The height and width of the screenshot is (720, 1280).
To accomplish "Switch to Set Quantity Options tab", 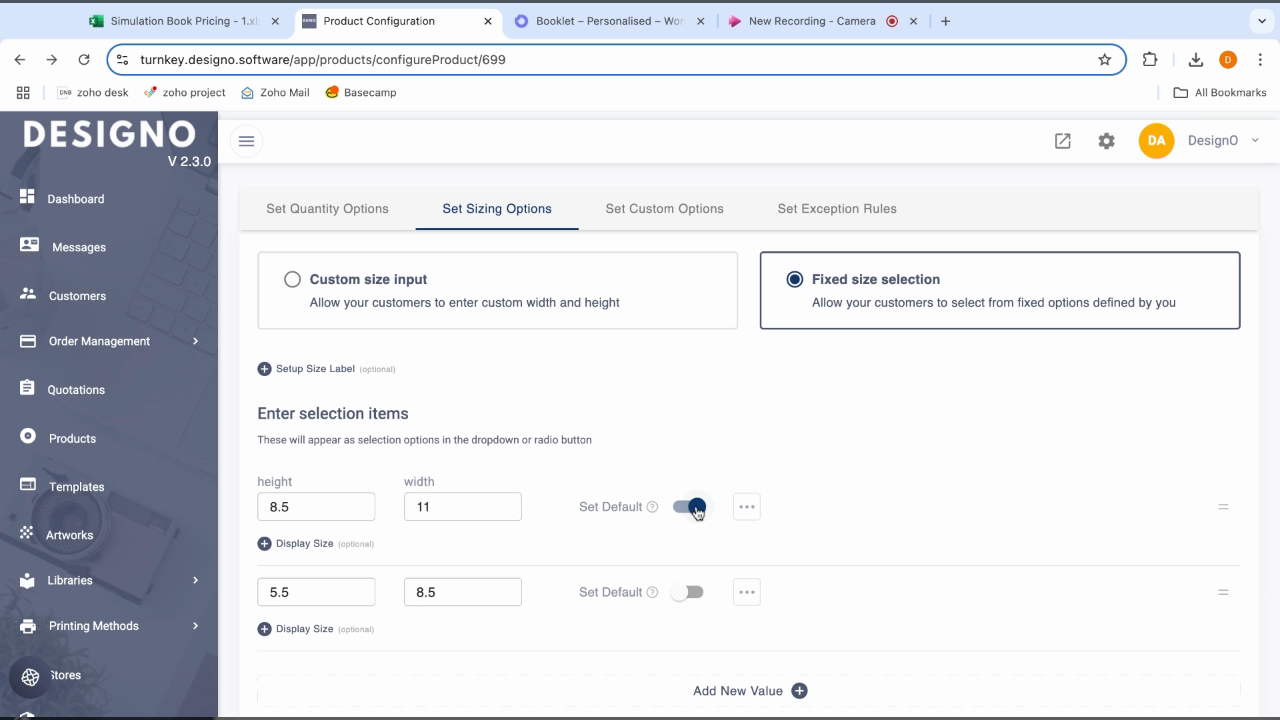I will pyautogui.click(x=327, y=209).
